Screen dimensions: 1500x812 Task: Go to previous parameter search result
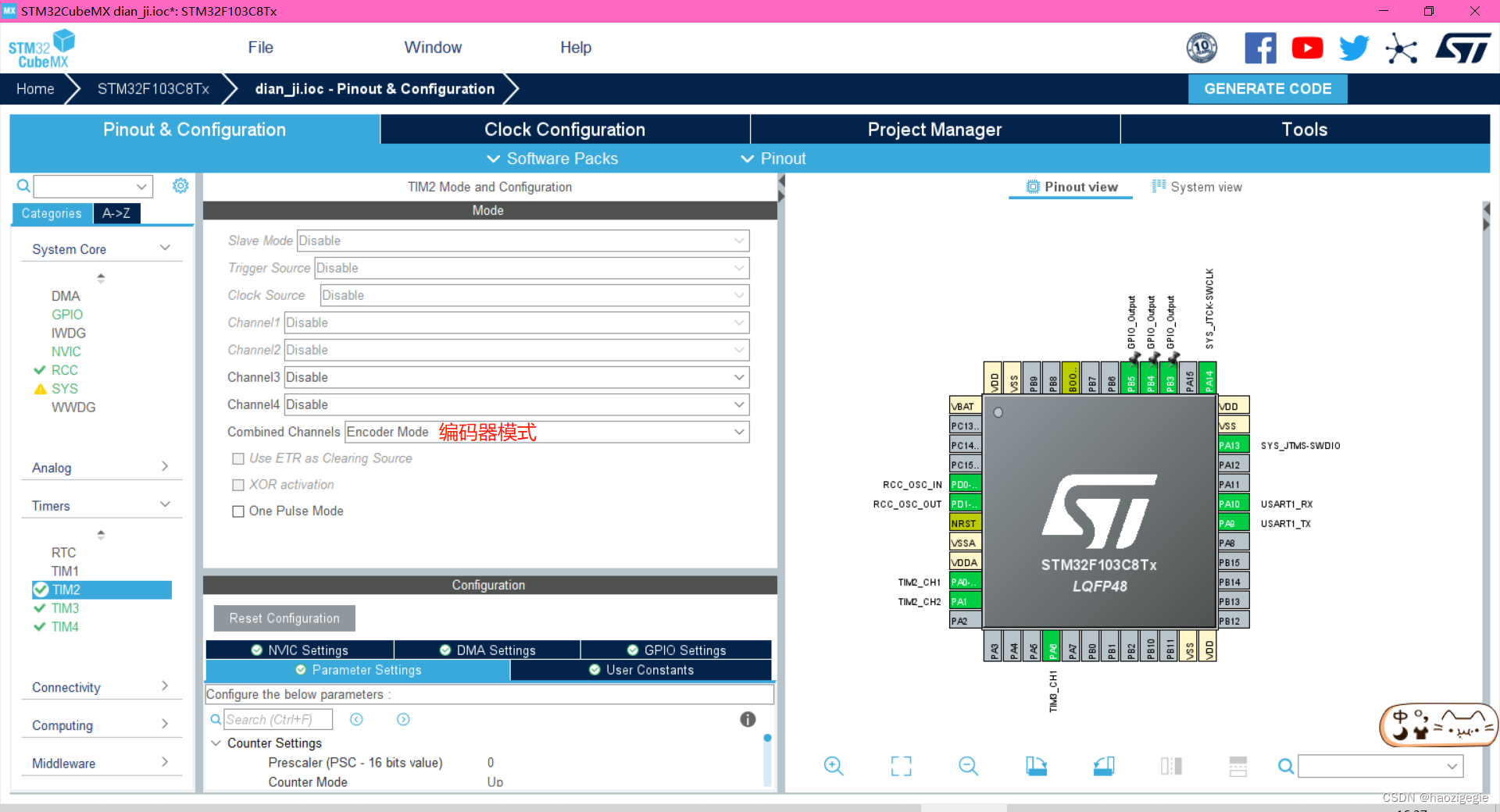[356, 719]
